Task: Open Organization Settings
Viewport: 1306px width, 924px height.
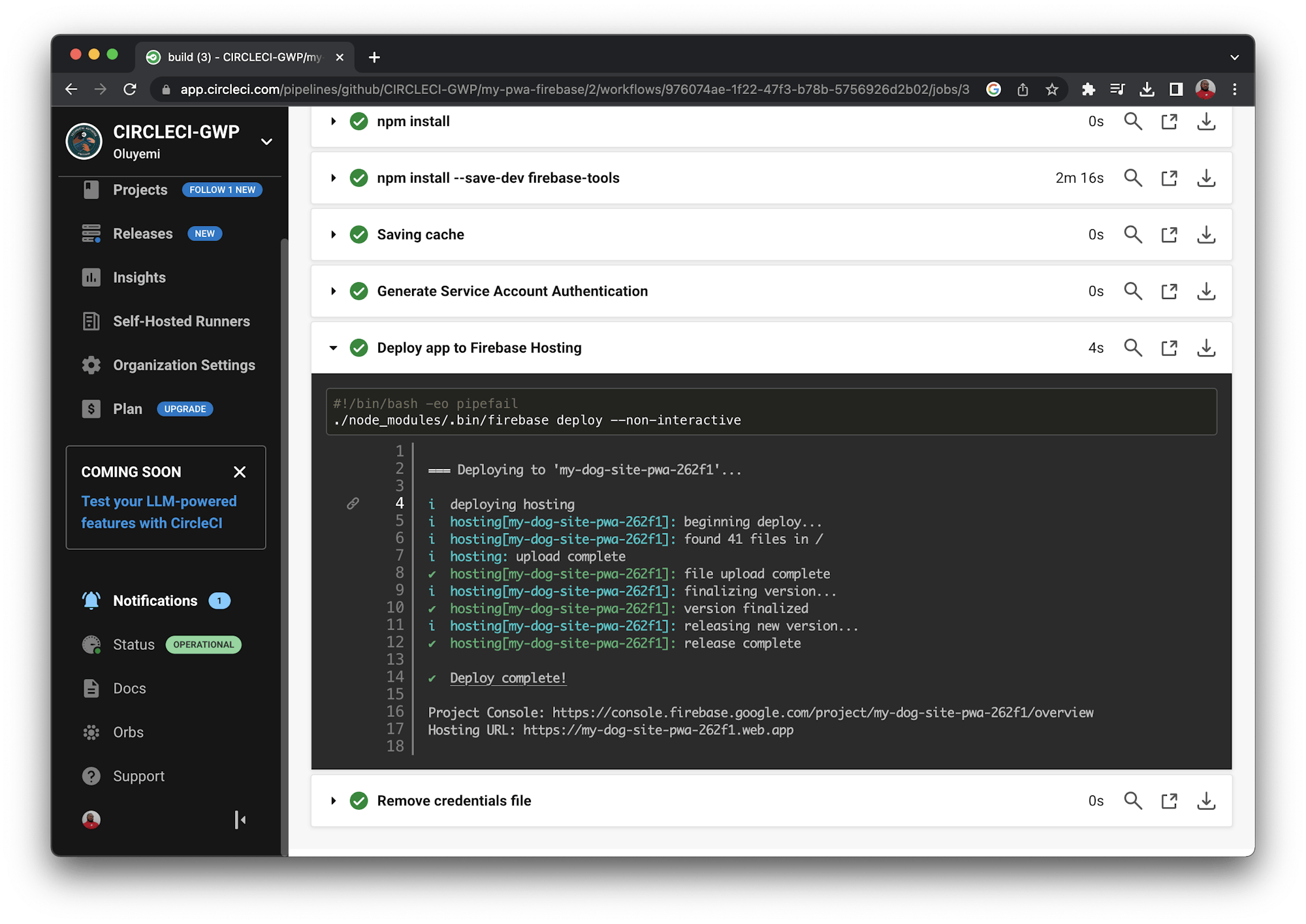Action: [x=183, y=365]
